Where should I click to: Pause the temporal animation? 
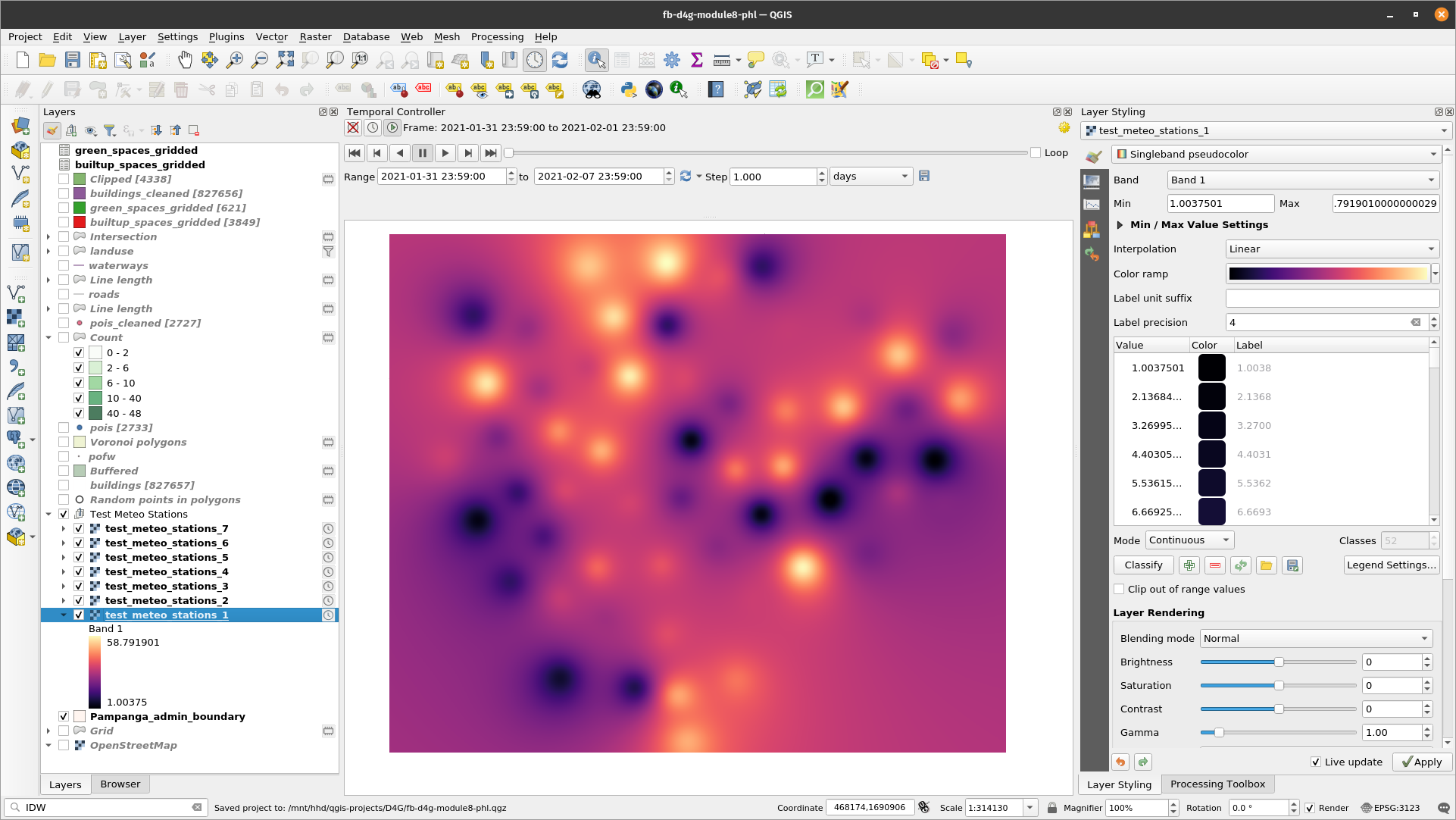423,153
